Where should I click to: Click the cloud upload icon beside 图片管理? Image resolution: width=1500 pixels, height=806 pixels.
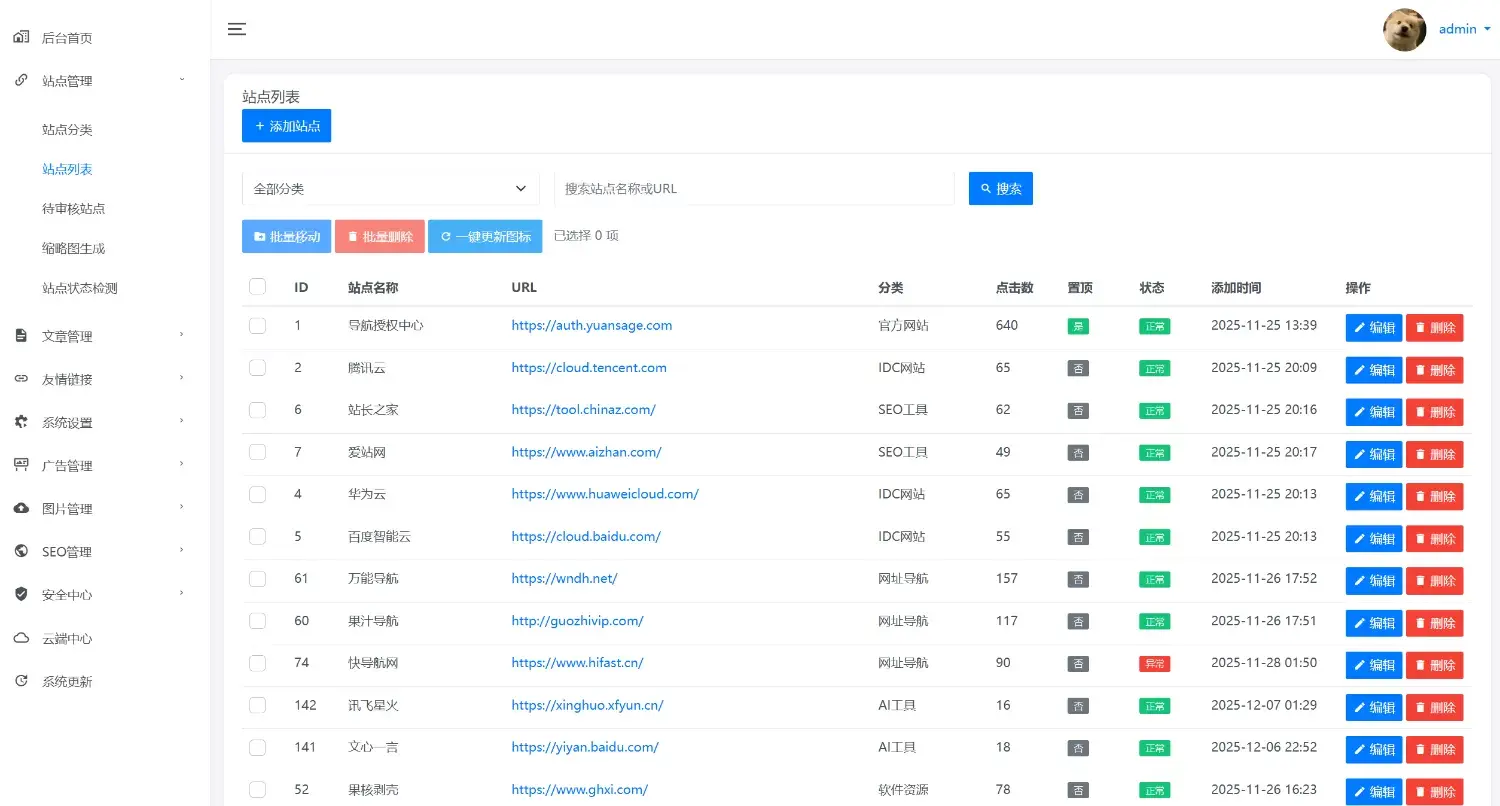tap(21, 508)
